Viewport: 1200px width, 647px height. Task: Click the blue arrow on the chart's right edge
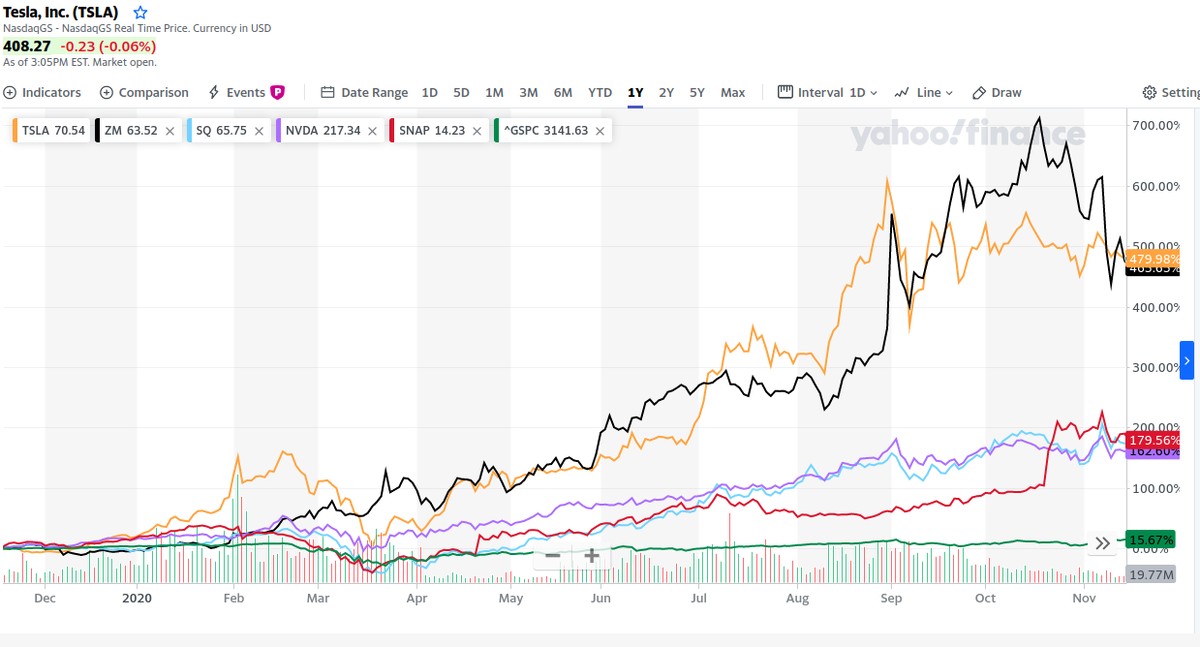tap(1186, 360)
